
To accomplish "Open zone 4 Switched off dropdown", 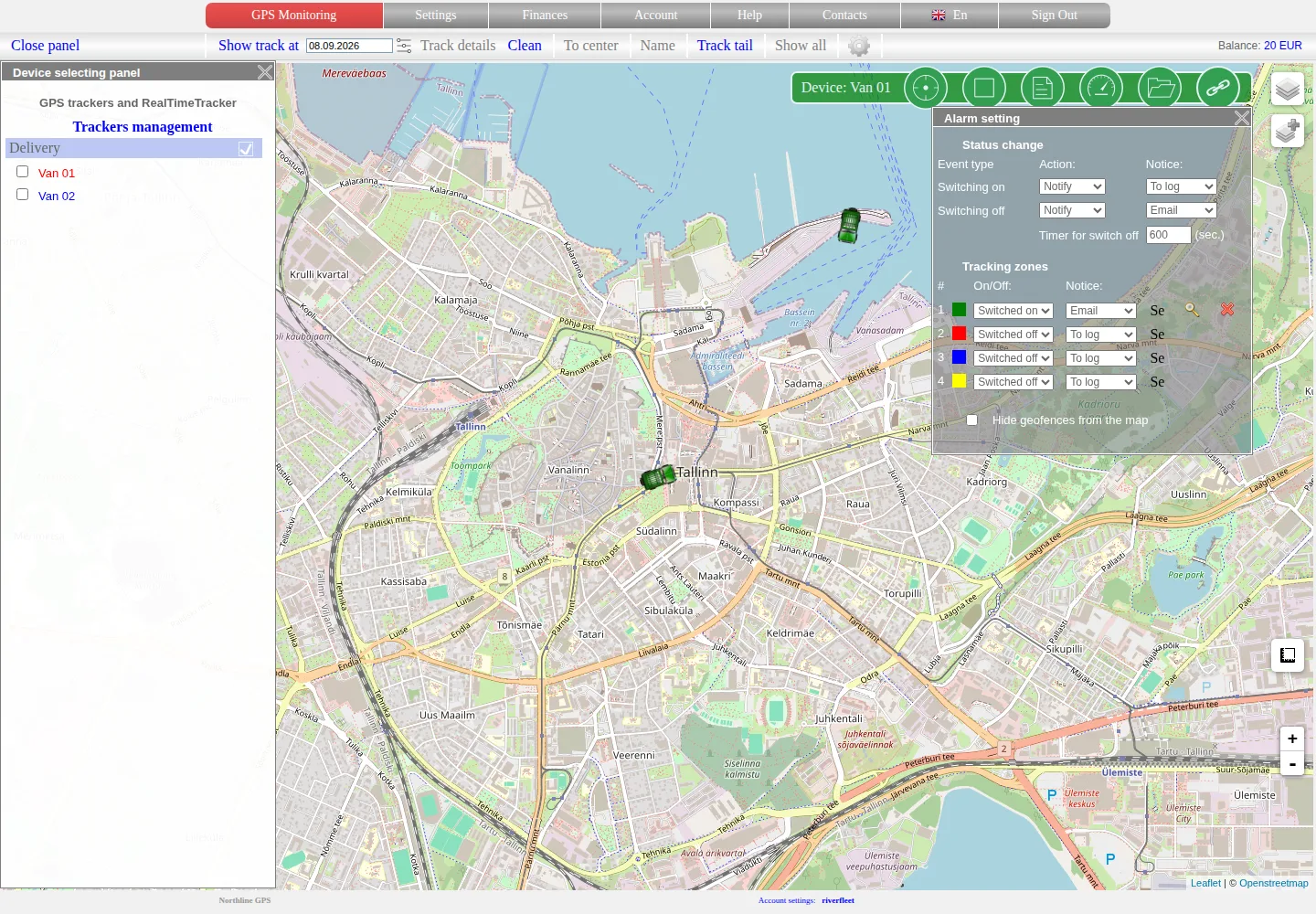I will click(1014, 382).
